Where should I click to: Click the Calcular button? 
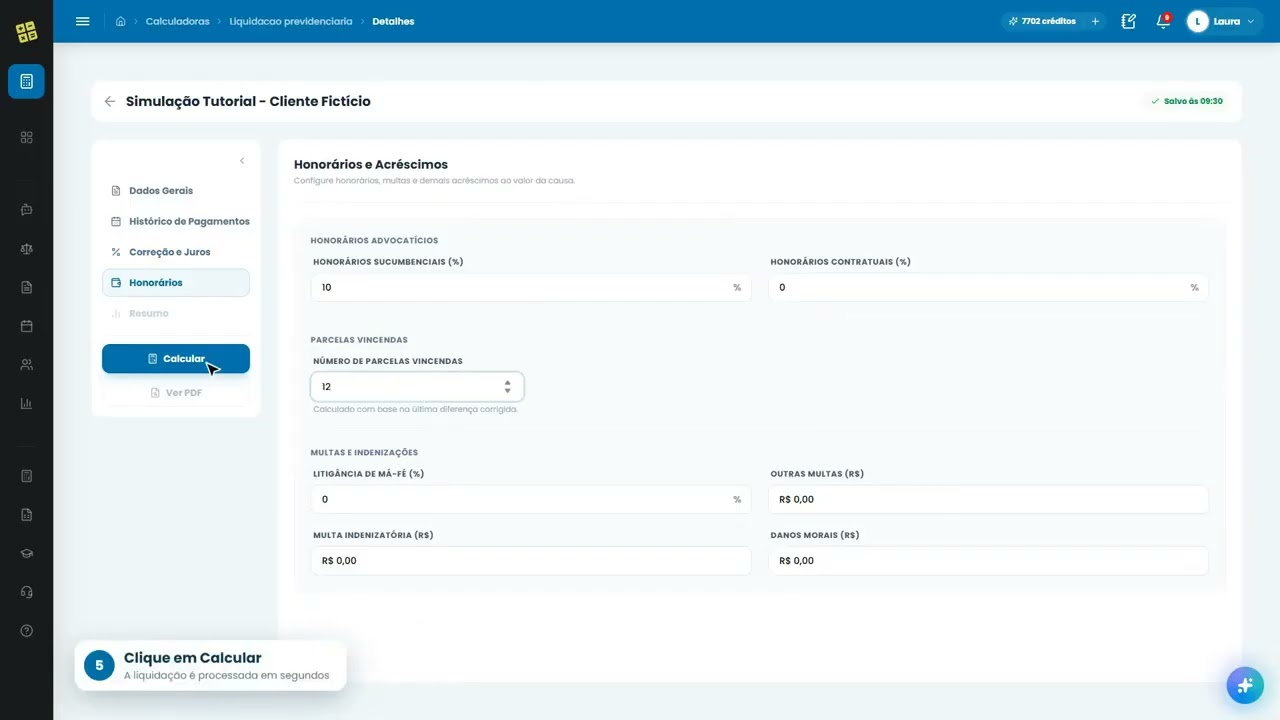point(176,359)
